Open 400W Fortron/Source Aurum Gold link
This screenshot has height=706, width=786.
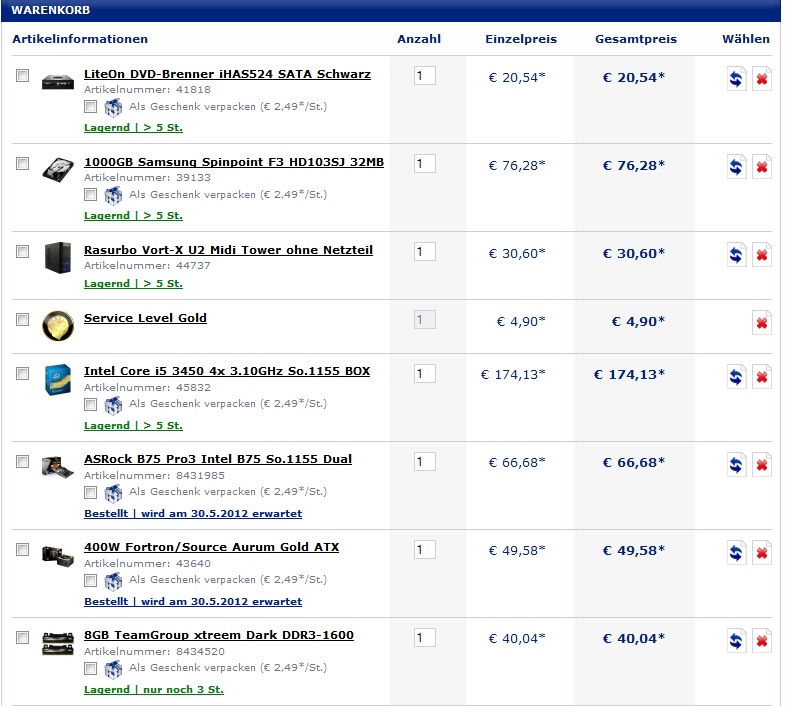212,548
